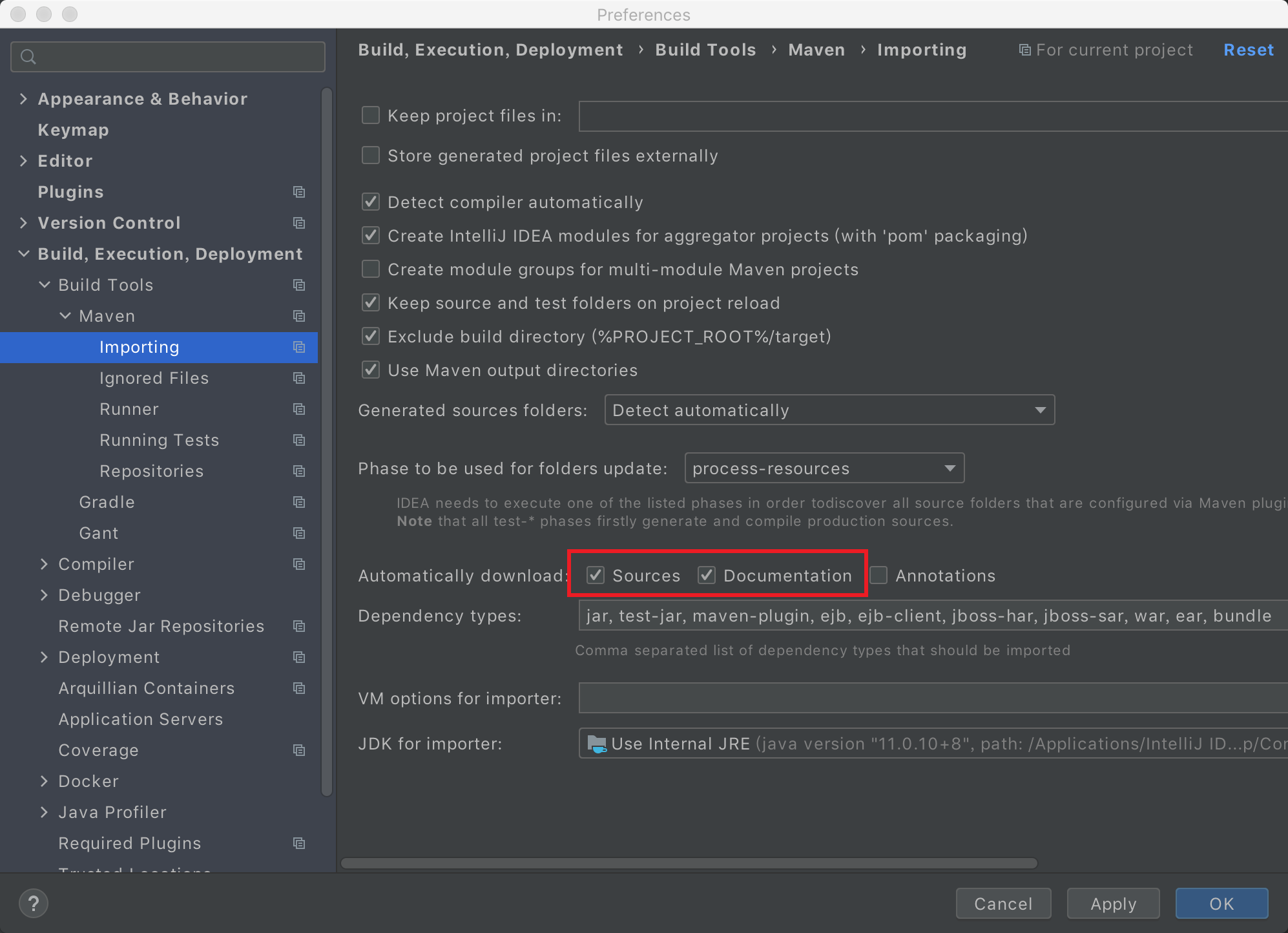Open Application Servers settings page
This screenshot has width=1288, height=933.
[x=140, y=719]
